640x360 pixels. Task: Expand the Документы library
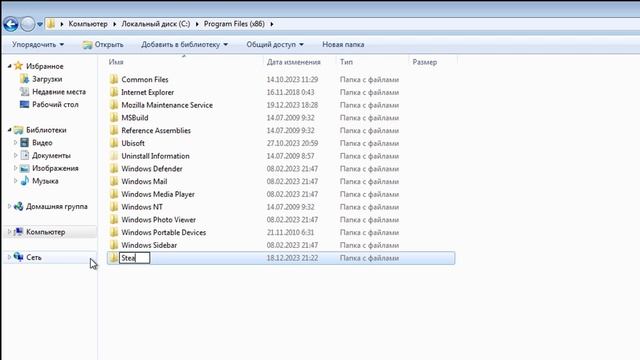click(x=16, y=155)
